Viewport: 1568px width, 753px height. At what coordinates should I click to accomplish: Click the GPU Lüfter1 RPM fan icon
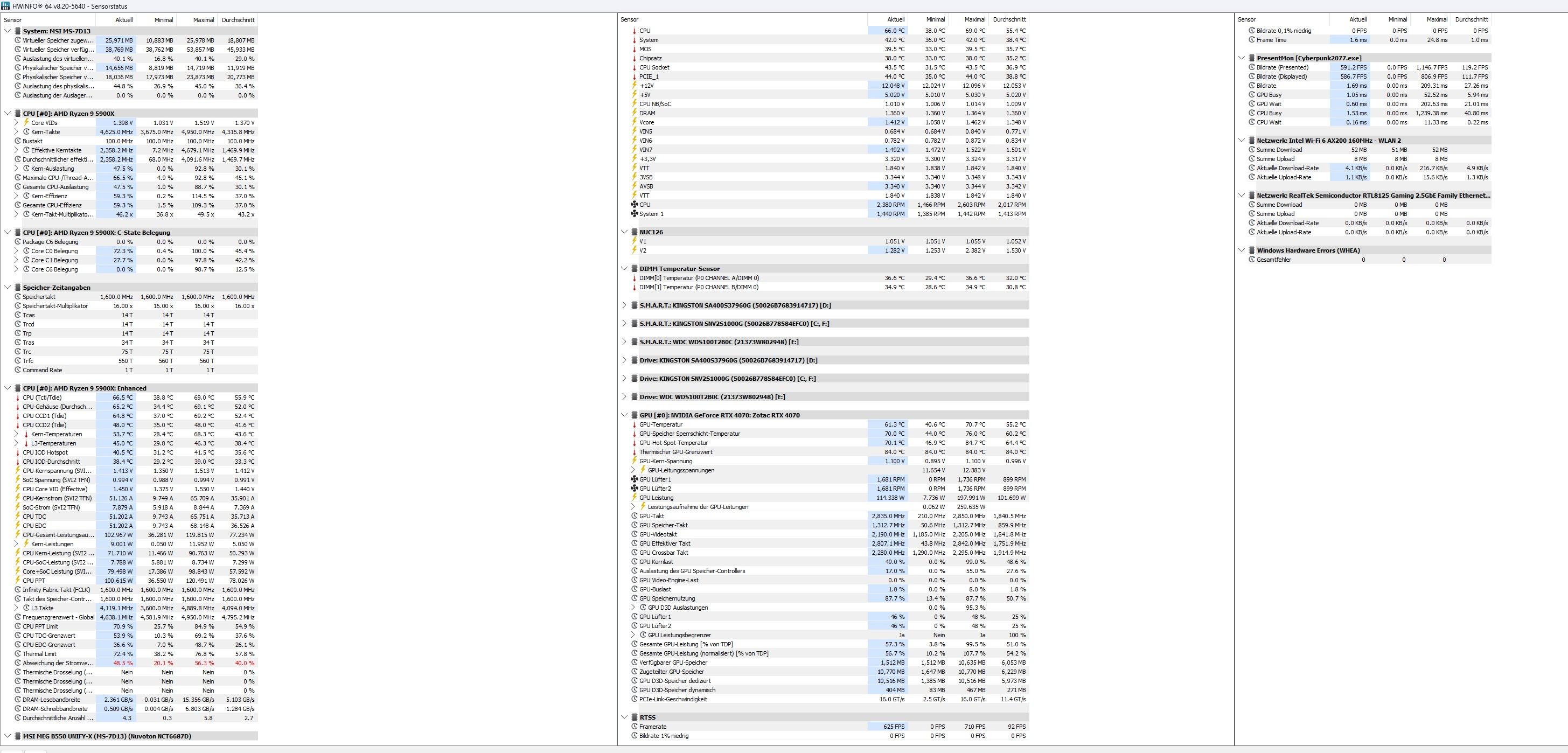pos(635,479)
